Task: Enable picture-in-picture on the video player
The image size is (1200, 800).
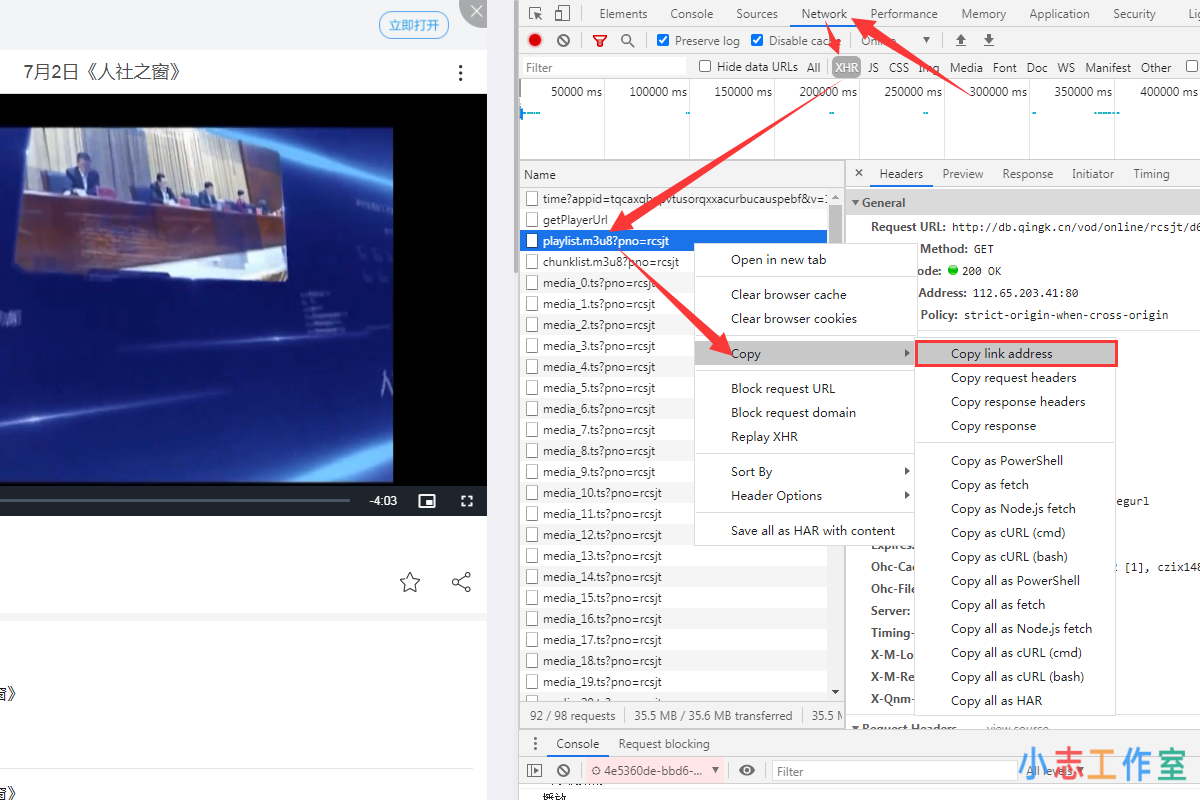Action: tap(427, 501)
